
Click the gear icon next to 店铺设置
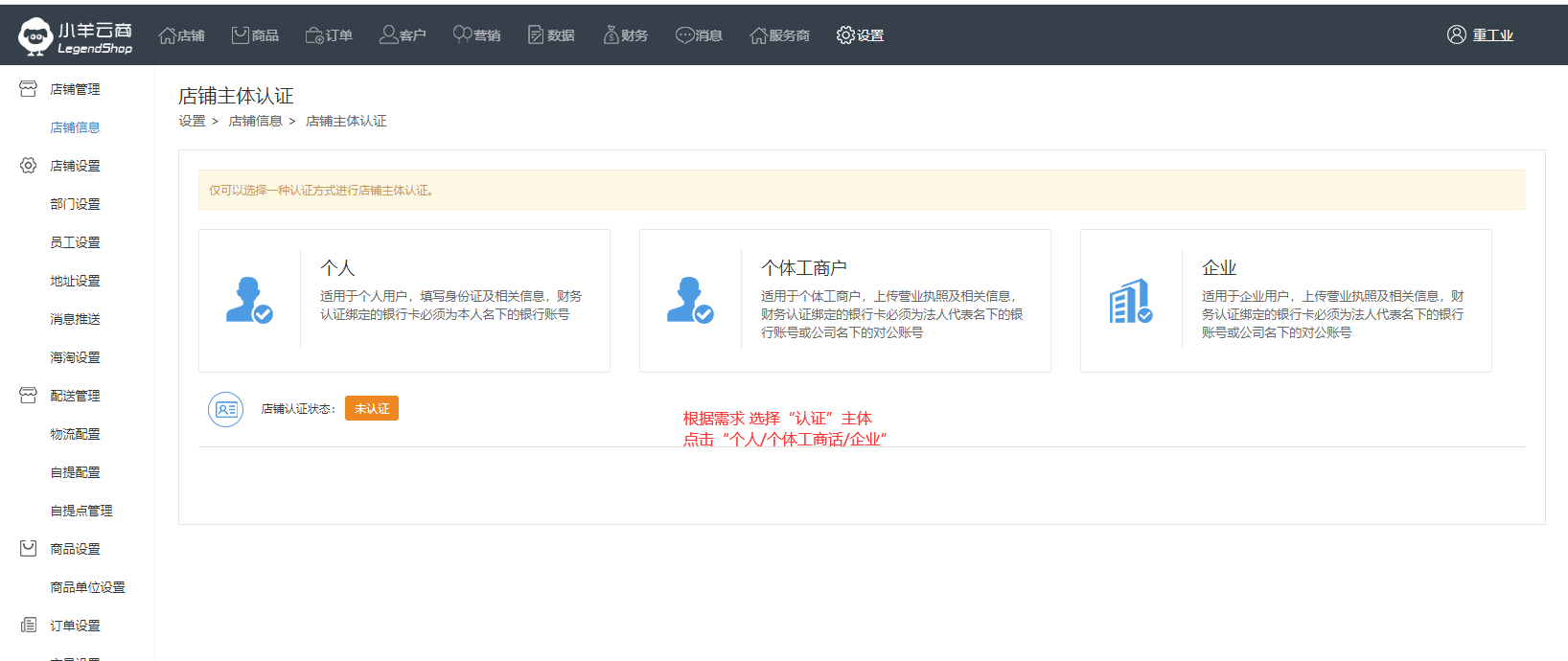point(29,166)
